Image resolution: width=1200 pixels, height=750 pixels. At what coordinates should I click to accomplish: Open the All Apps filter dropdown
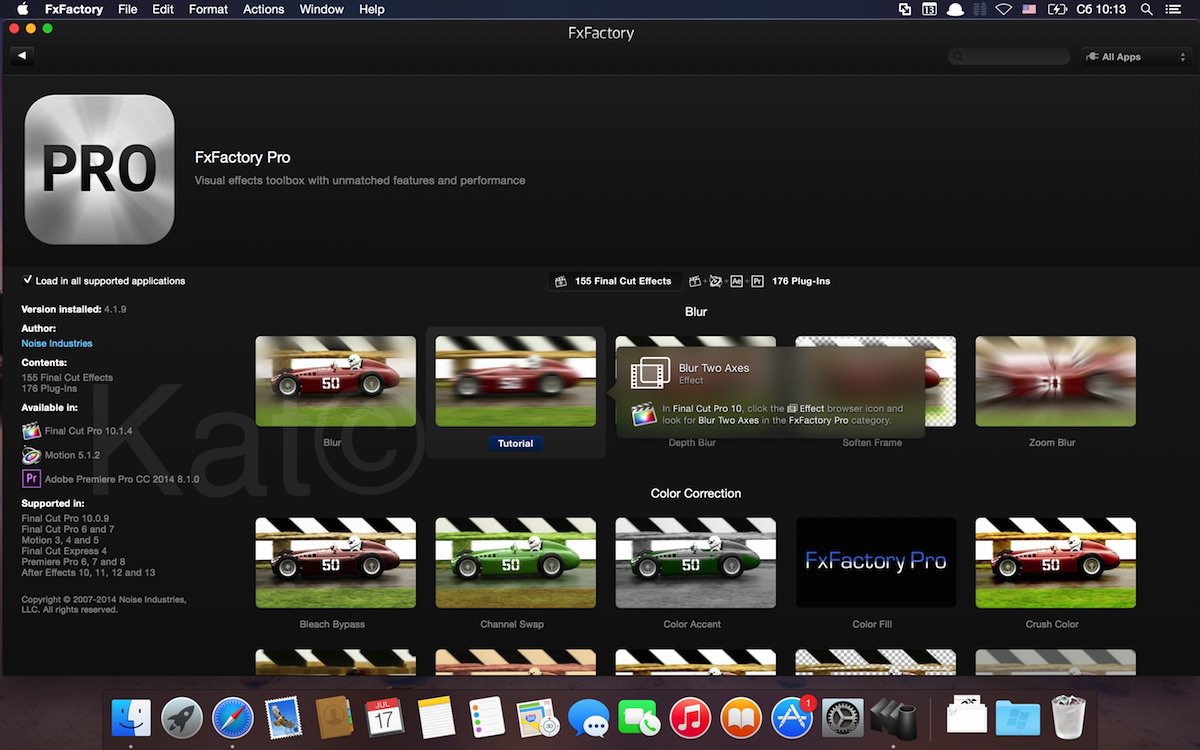point(1134,57)
